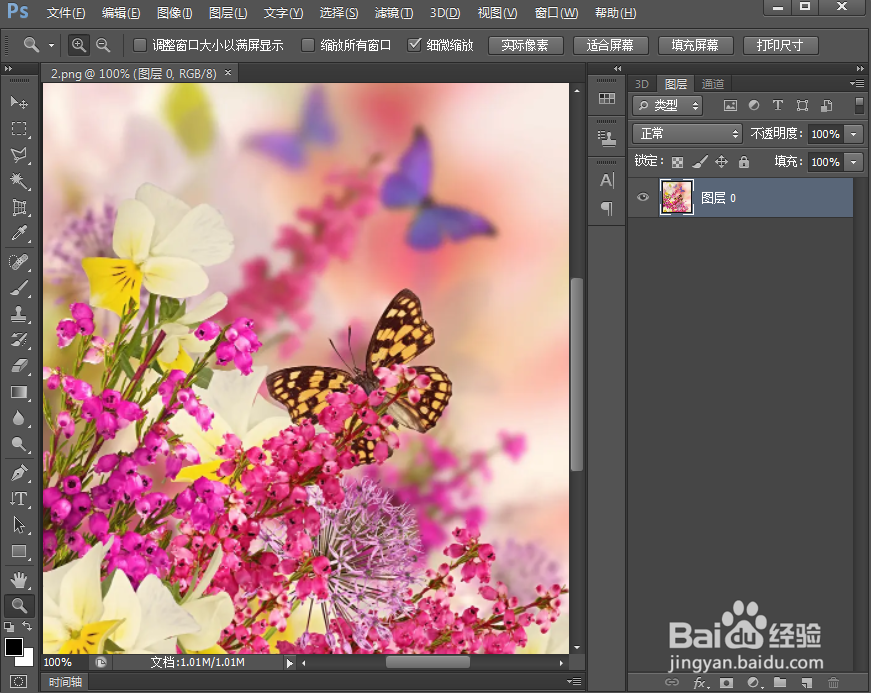The image size is (871, 693).
Task: Open the 滤镜(T) menu
Action: [x=394, y=13]
